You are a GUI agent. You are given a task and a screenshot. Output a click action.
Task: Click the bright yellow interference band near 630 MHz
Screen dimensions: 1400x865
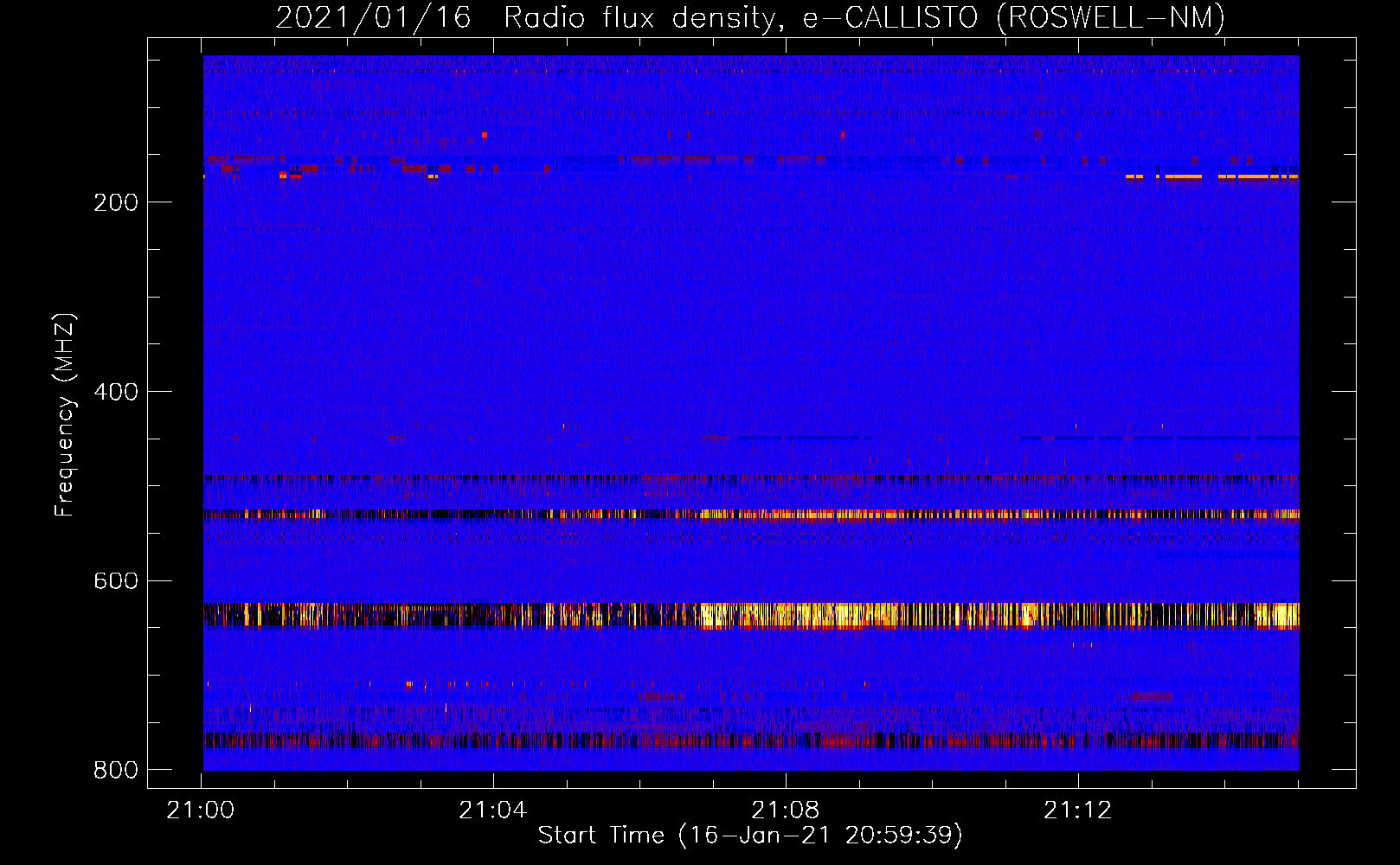(x=751, y=615)
